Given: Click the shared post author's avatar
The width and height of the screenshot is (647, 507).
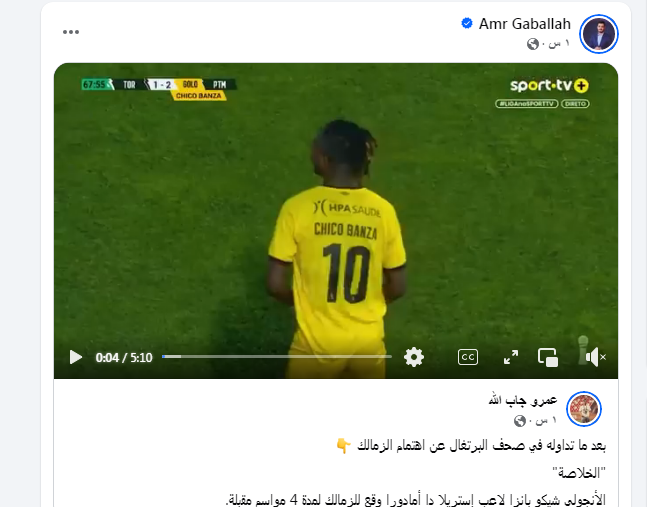Looking at the screenshot, I should [584, 409].
